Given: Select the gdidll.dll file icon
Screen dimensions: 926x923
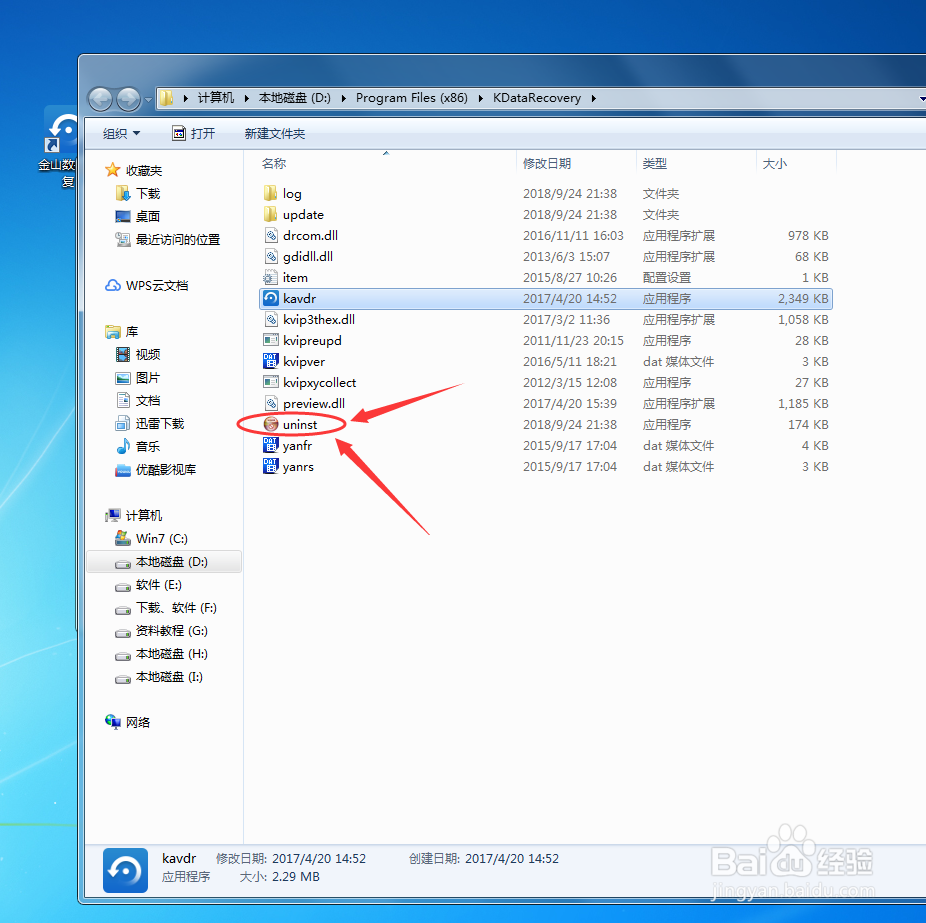Looking at the screenshot, I should coord(270,256).
